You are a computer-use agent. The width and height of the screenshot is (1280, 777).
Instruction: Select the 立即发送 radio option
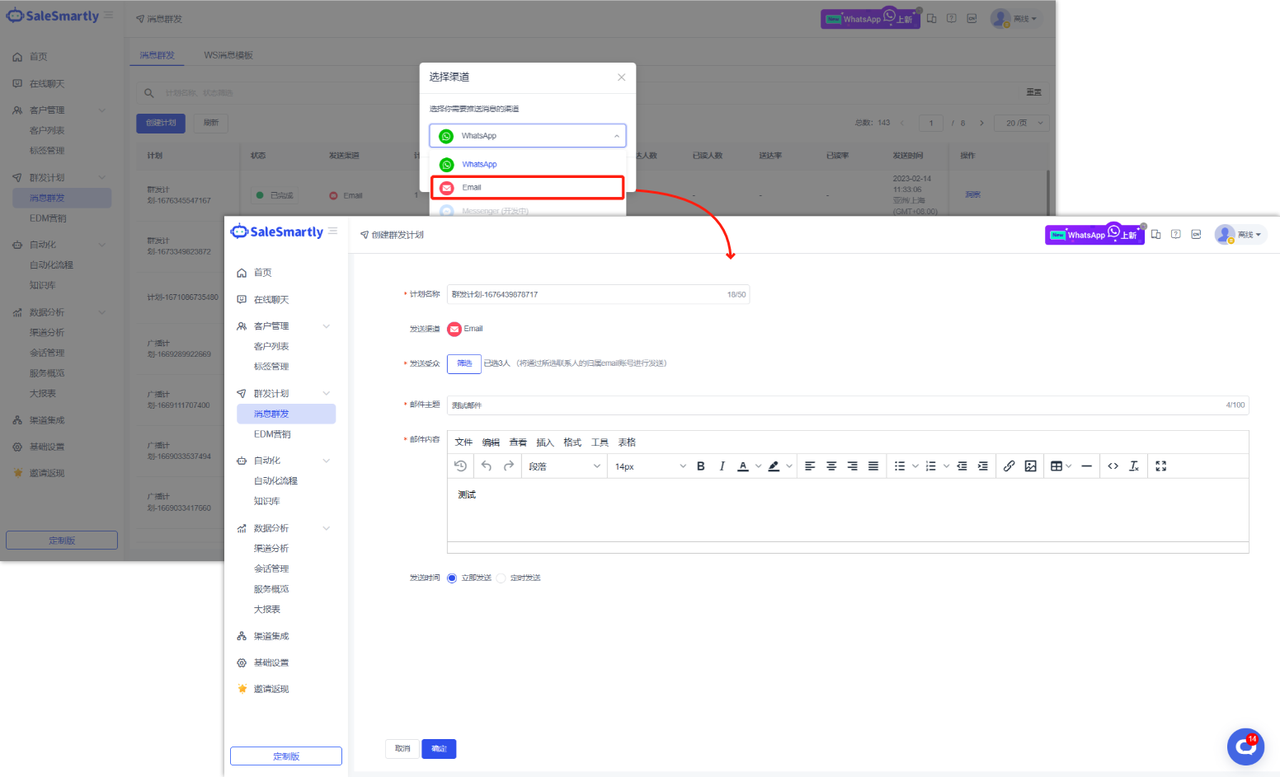452,578
